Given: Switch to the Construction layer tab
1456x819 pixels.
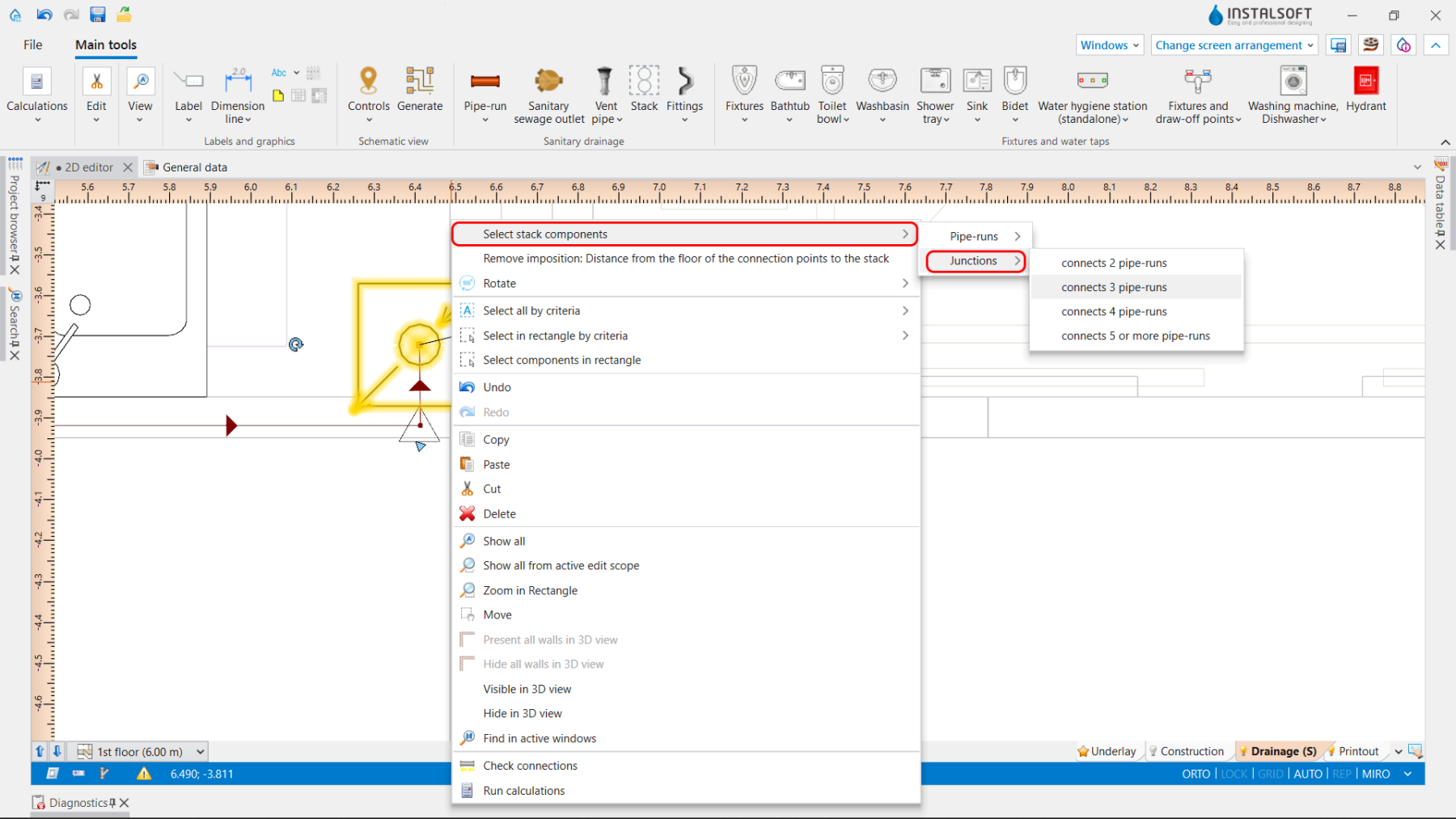Looking at the screenshot, I should tap(1191, 751).
